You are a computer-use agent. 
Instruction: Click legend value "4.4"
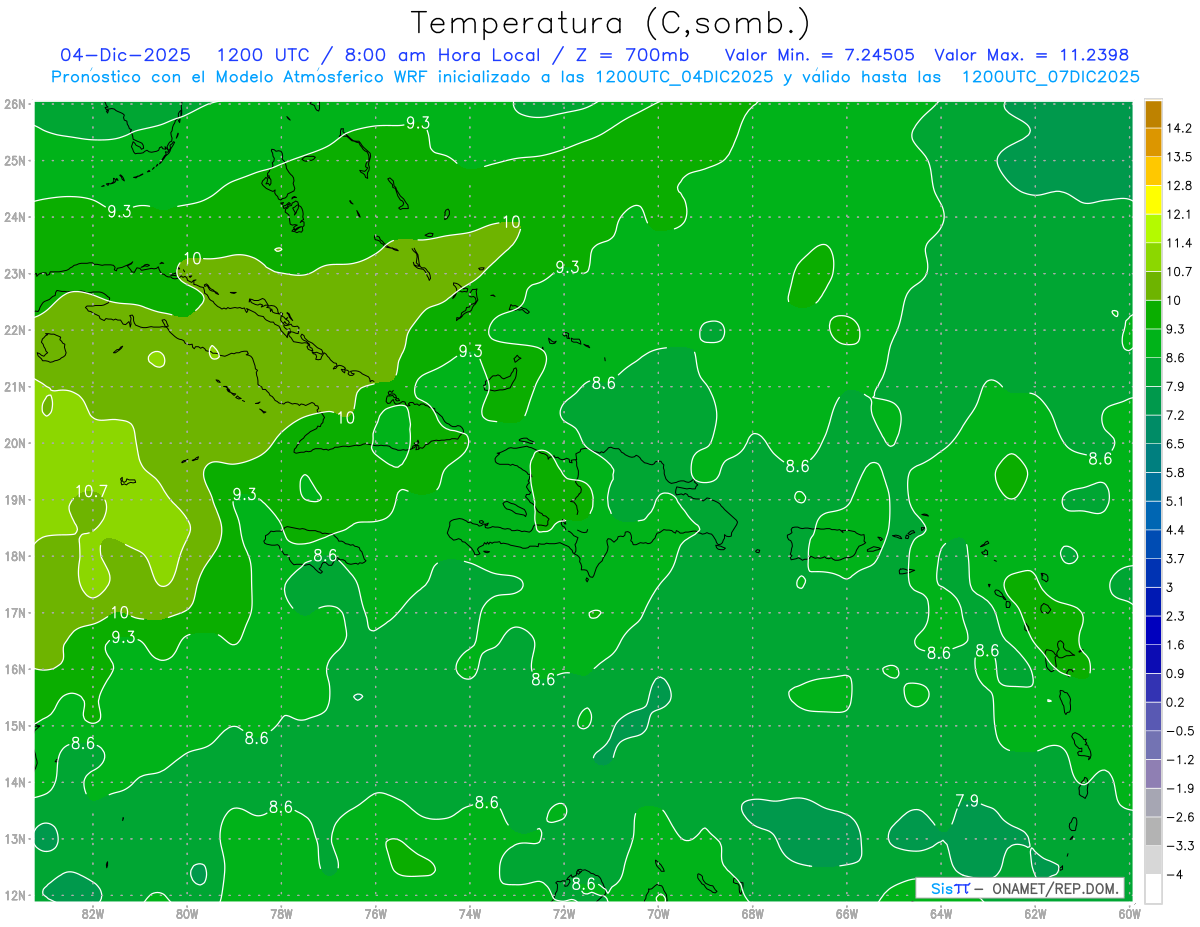tap(1176, 529)
